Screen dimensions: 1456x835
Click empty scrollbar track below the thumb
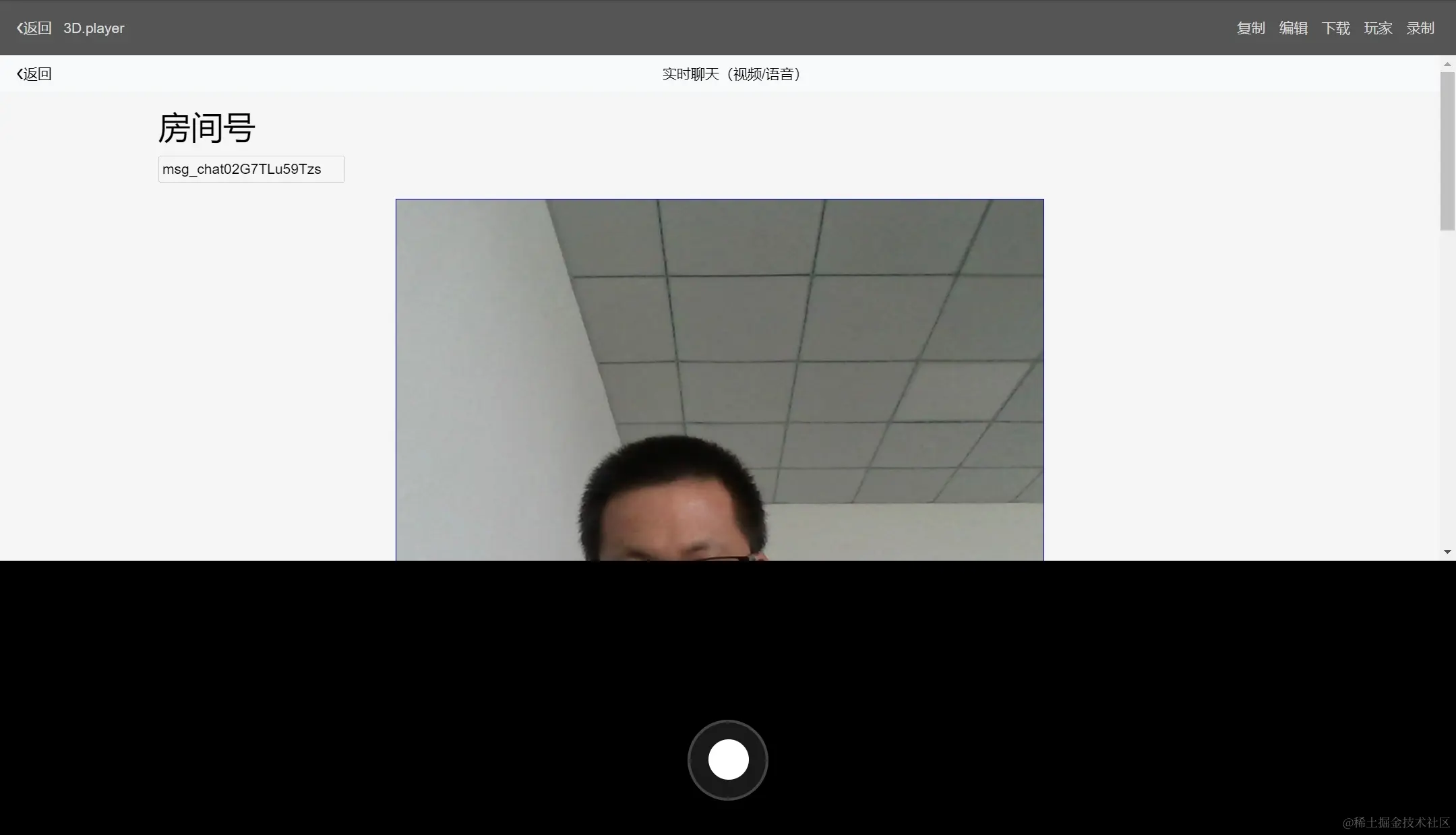(x=1447, y=391)
